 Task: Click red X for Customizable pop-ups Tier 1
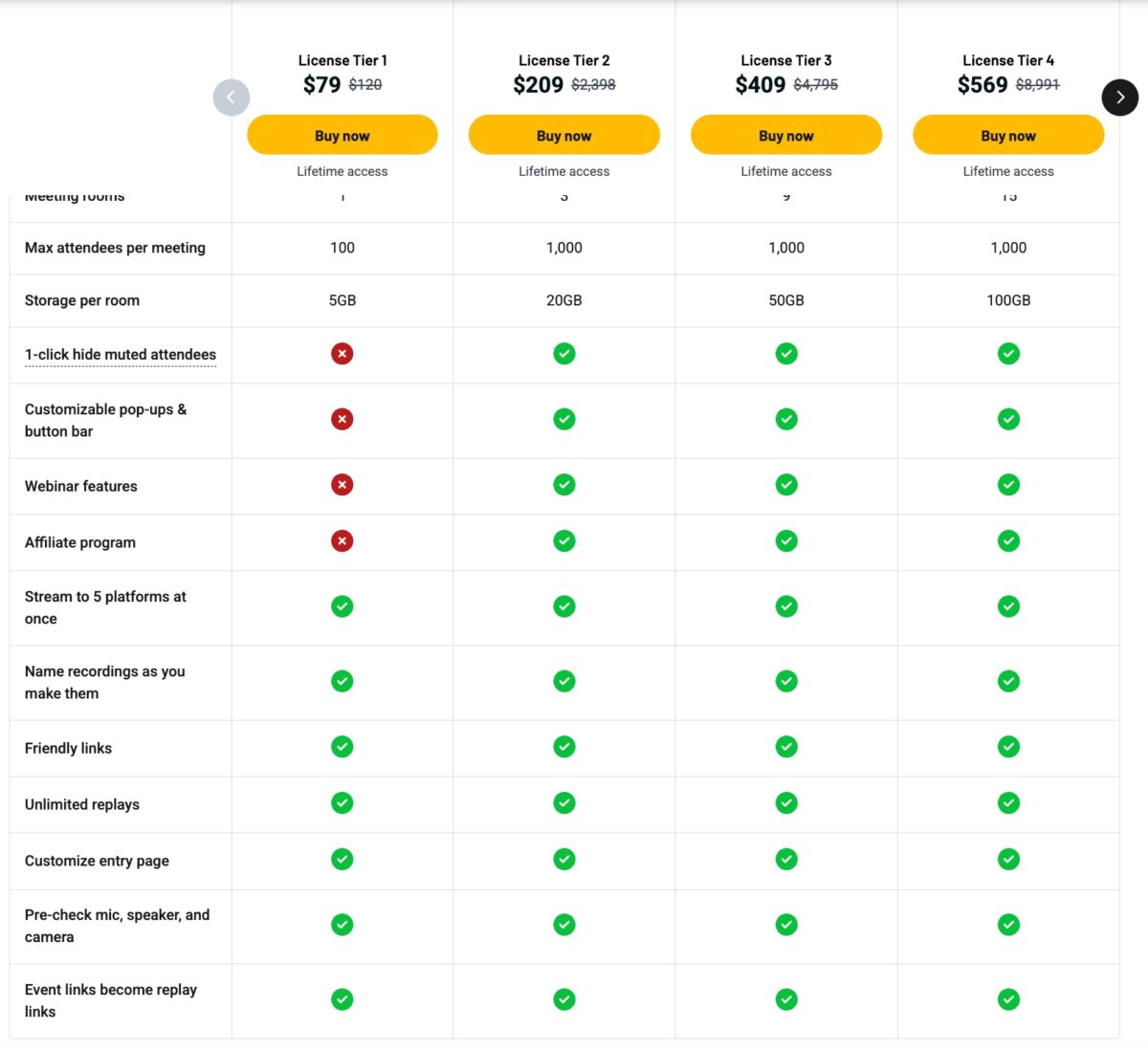click(342, 419)
